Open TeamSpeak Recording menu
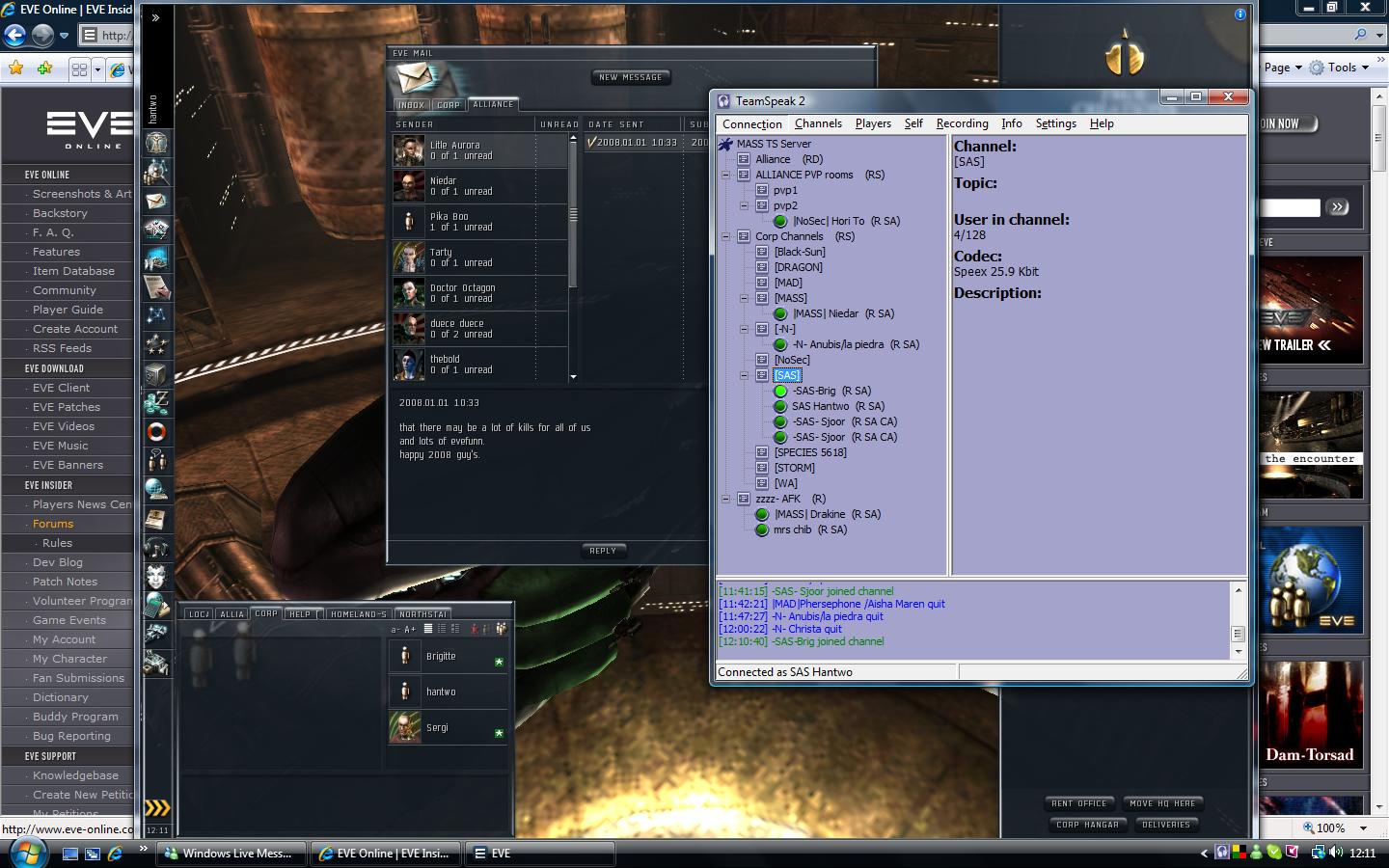This screenshot has height=868, width=1389. click(x=962, y=123)
